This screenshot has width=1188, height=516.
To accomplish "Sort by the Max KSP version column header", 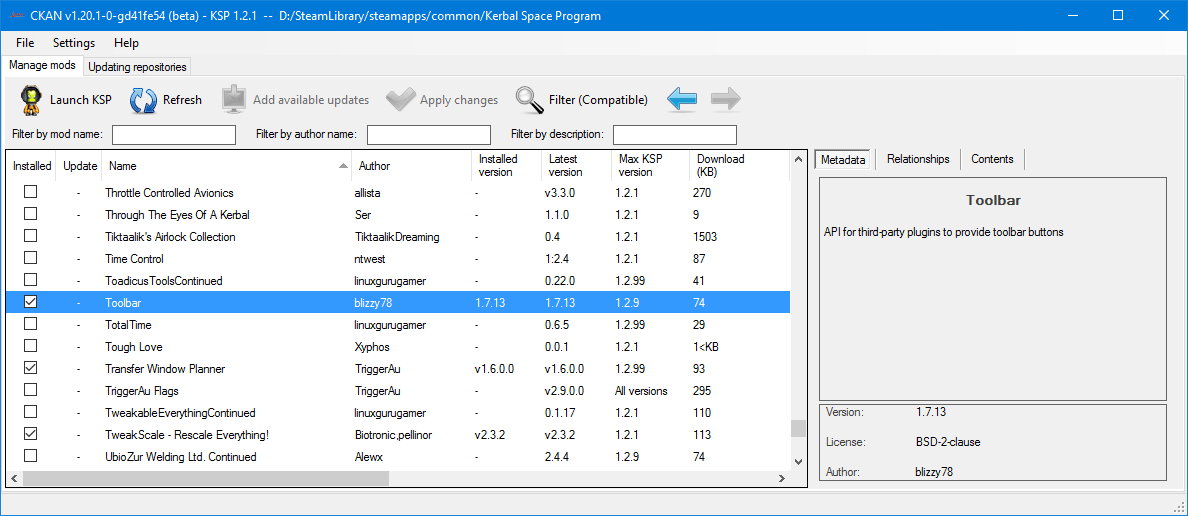I will click(x=649, y=166).
